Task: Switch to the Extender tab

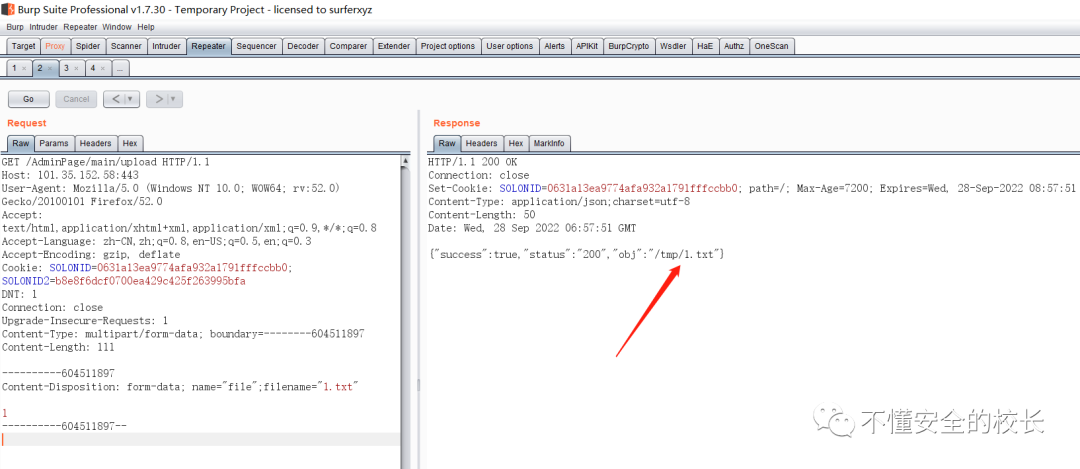Action: click(394, 46)
